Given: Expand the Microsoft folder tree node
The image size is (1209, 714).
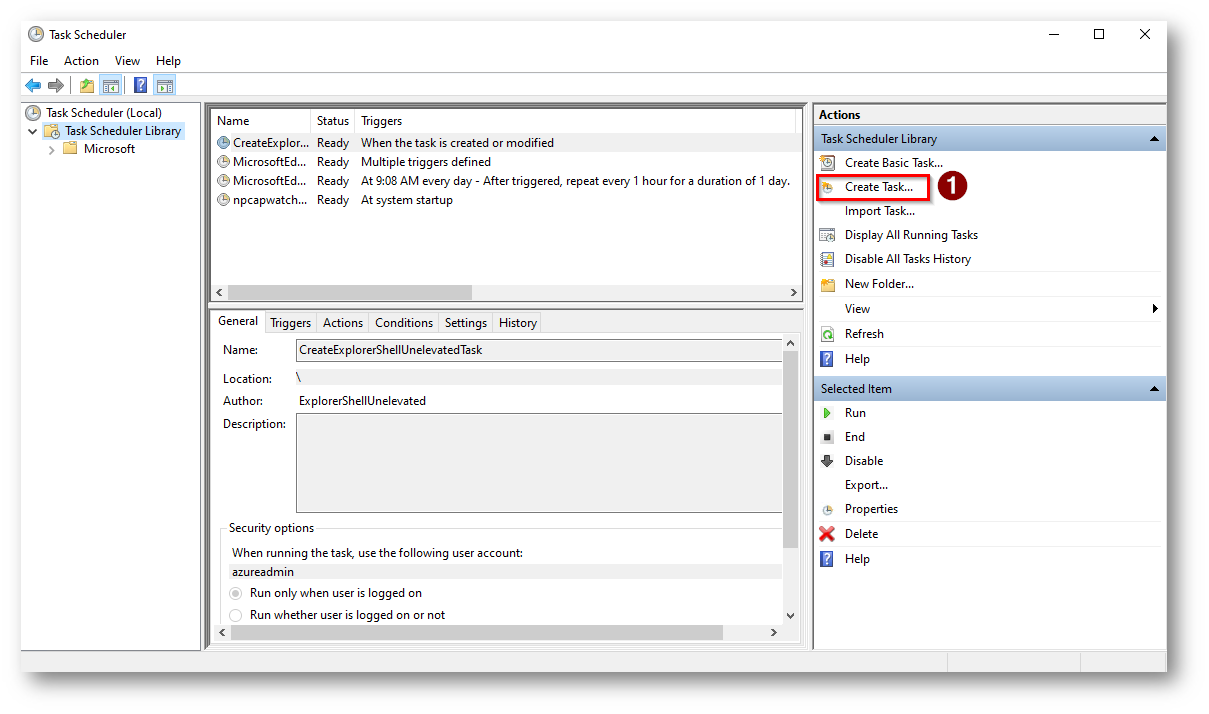Looking at the screenshot, I should click(52, 149).
